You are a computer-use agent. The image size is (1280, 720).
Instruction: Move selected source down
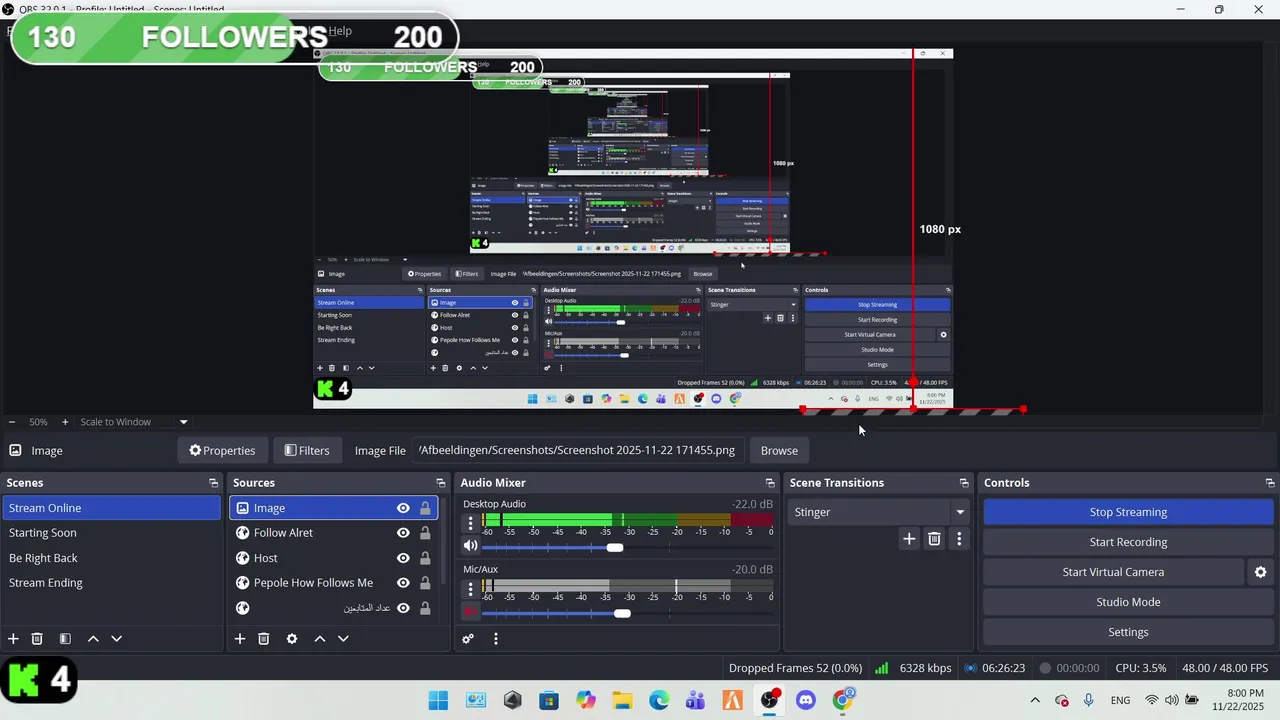click(x=343, y=639)
